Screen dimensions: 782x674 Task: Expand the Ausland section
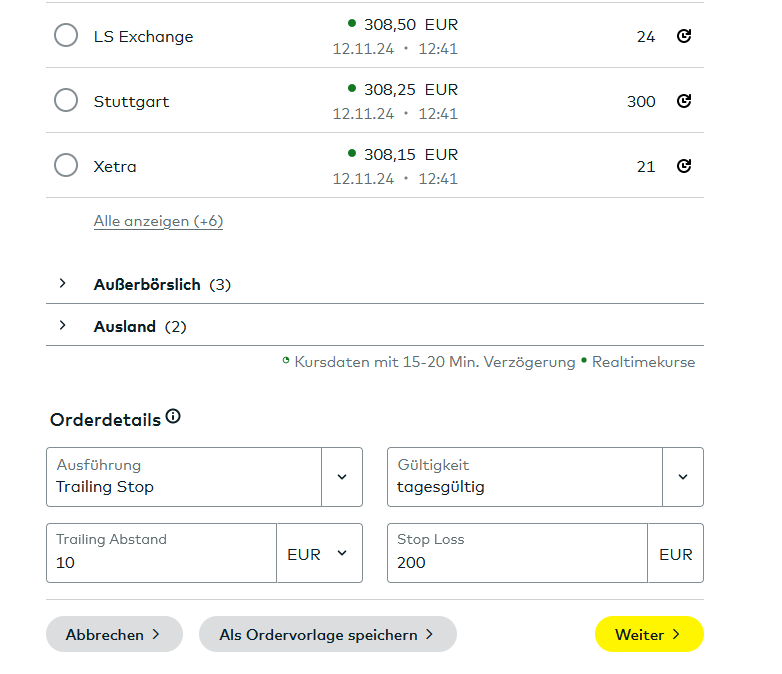[125, 327]
